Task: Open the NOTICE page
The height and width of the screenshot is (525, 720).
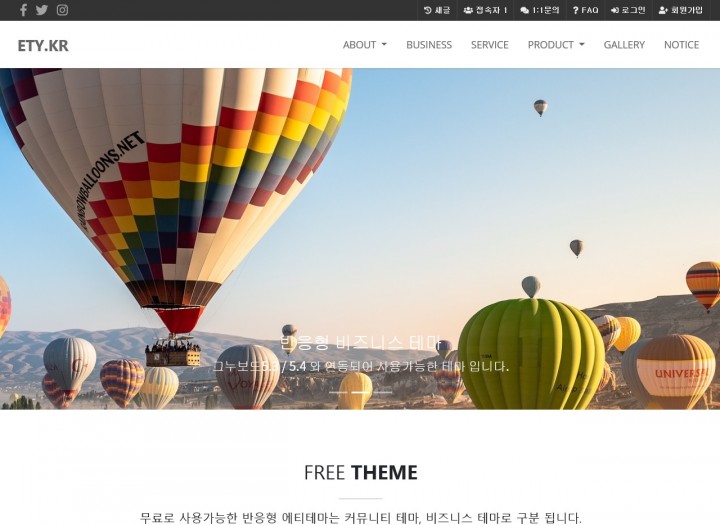Action: tap(681, 45)
